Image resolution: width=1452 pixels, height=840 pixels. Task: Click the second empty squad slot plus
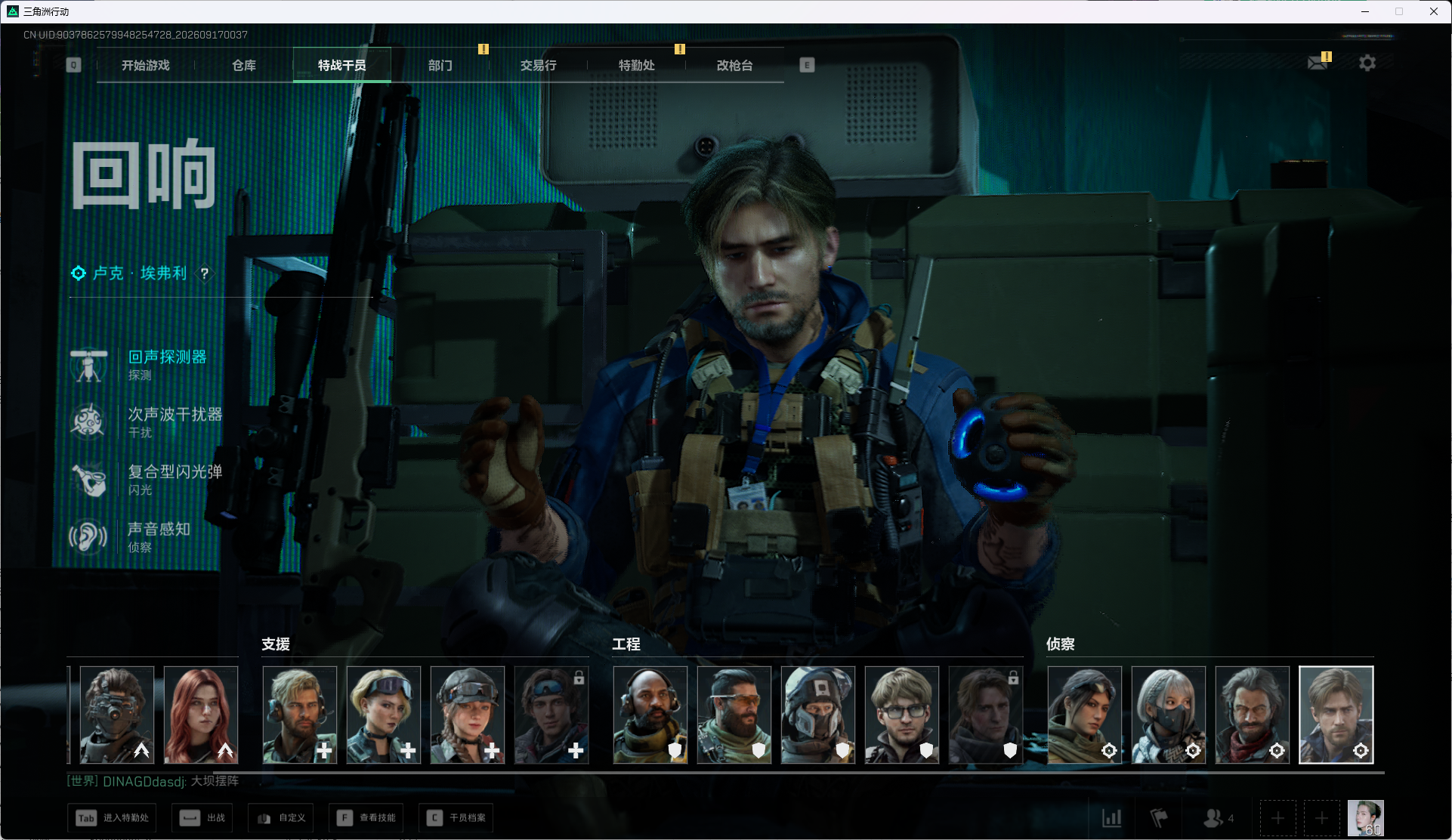coord(1322,818)
